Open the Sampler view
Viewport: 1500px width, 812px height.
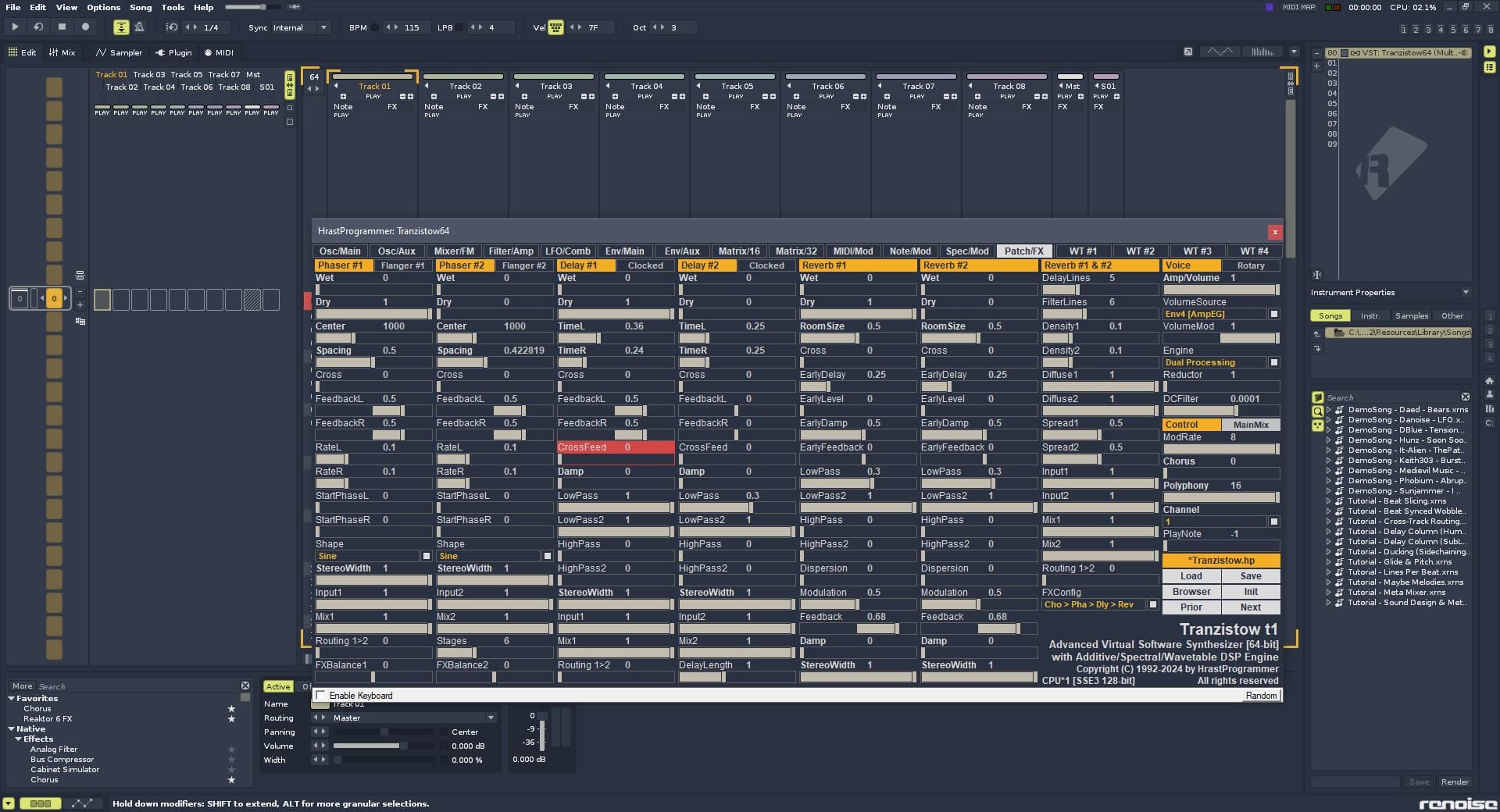click(x=119, y=52)
